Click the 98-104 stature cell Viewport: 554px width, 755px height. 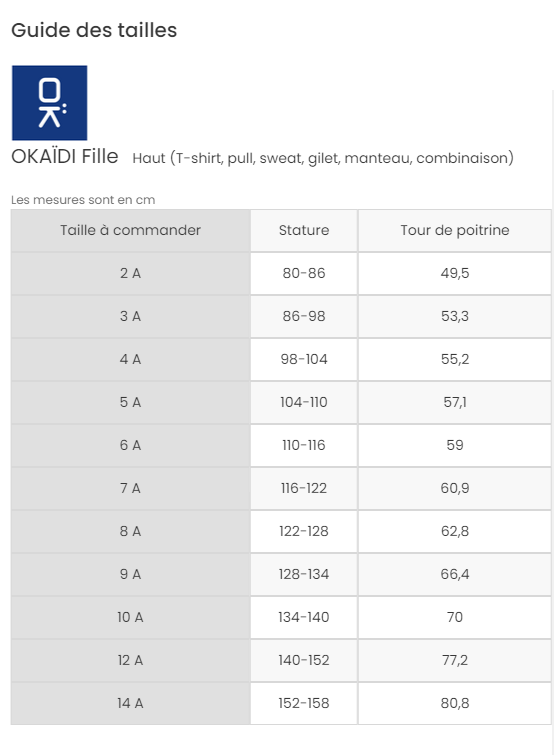304,359
